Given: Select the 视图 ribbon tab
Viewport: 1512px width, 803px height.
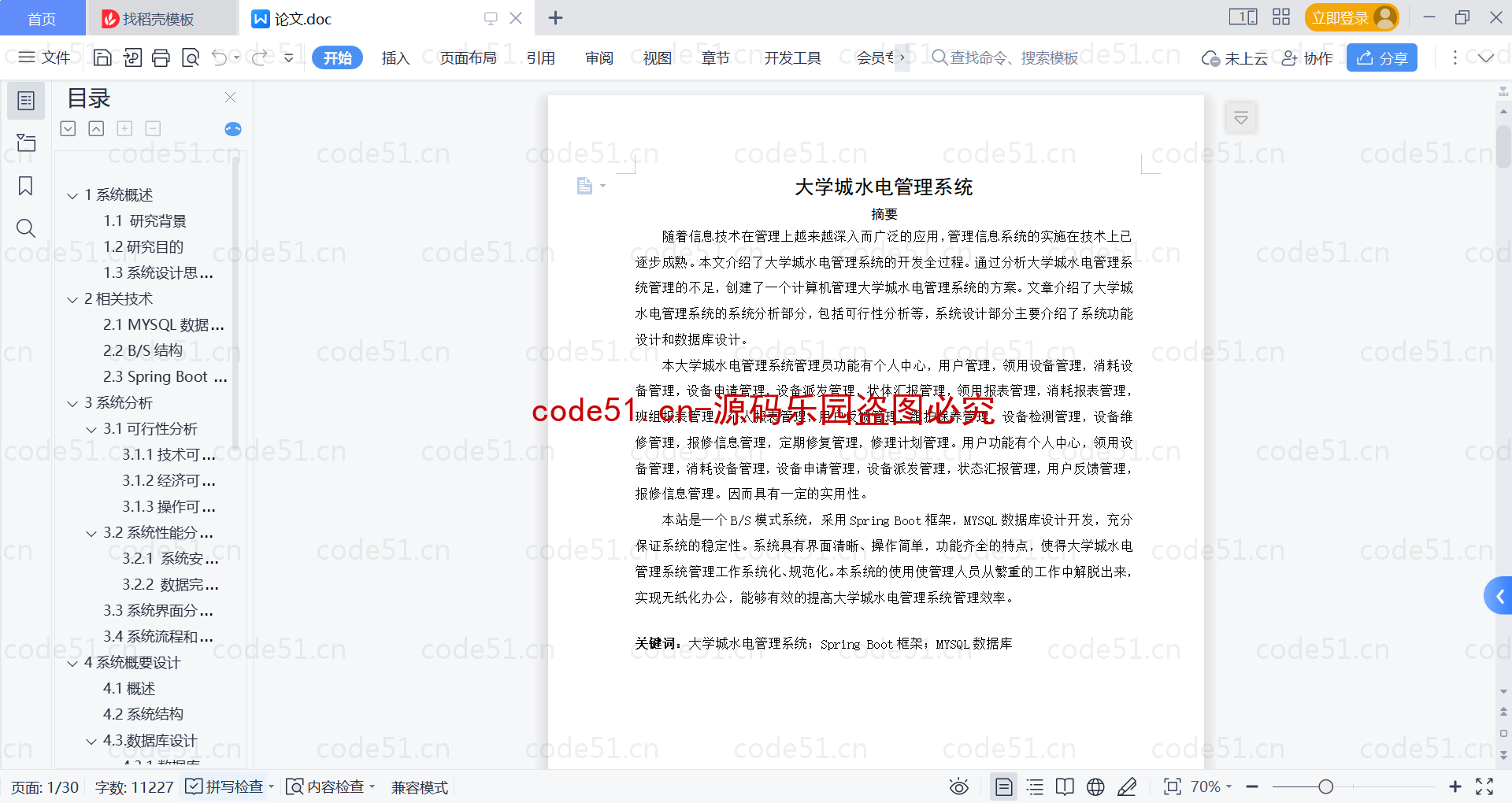Looking at the screenshot, I should pos(657,57).
